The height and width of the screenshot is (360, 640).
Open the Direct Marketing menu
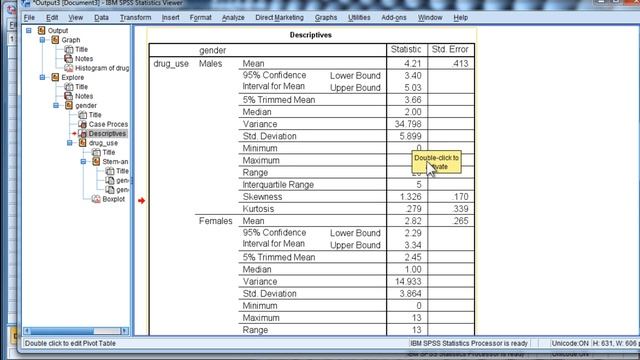point(280,18)
